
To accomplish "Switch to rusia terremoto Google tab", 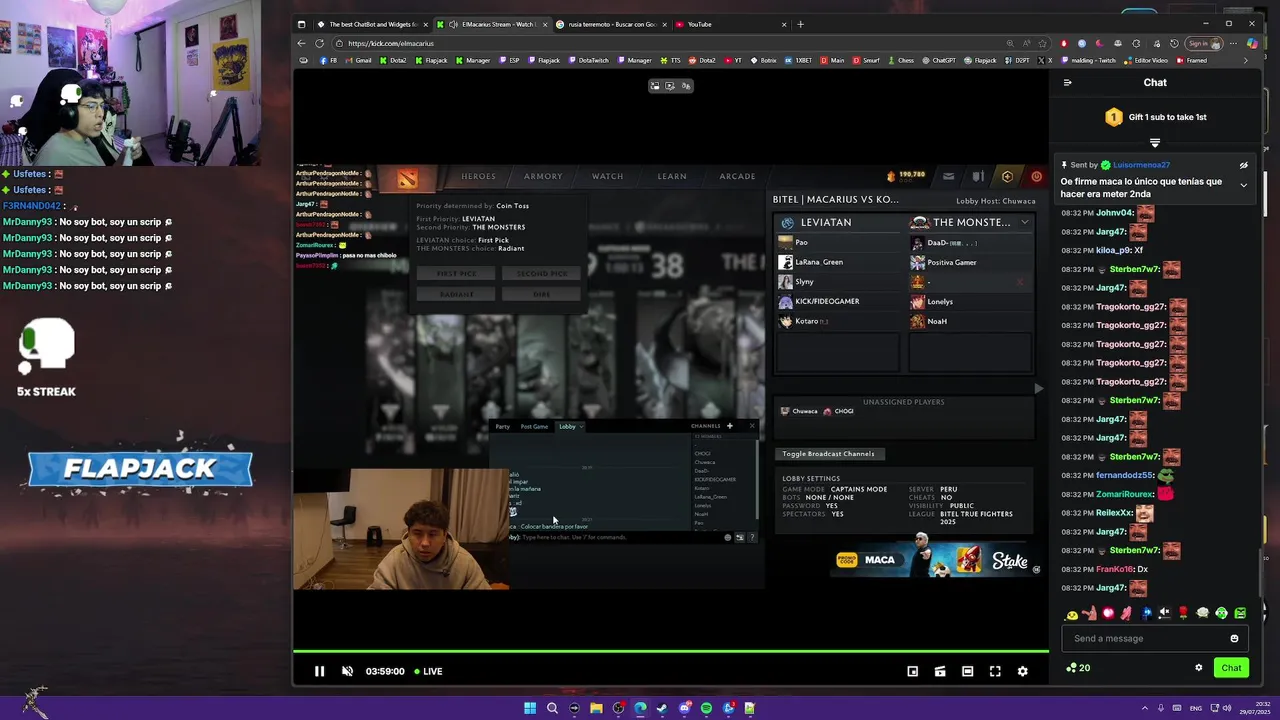I will pos(612,24).
